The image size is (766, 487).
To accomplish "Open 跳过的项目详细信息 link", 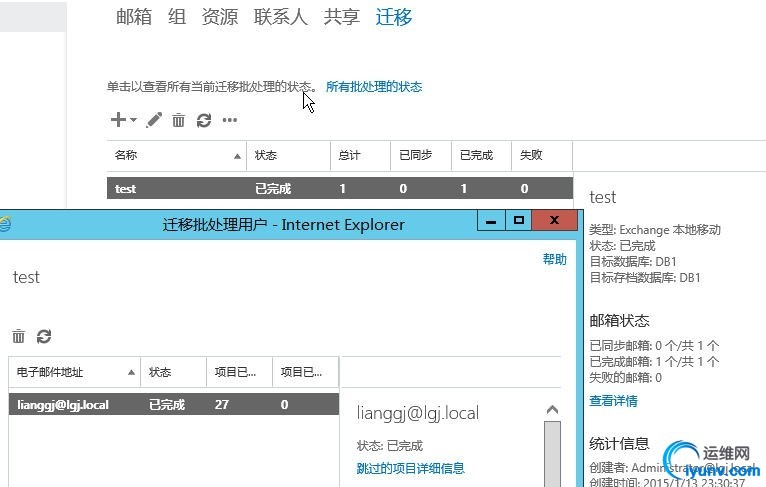I will (410, 468).
